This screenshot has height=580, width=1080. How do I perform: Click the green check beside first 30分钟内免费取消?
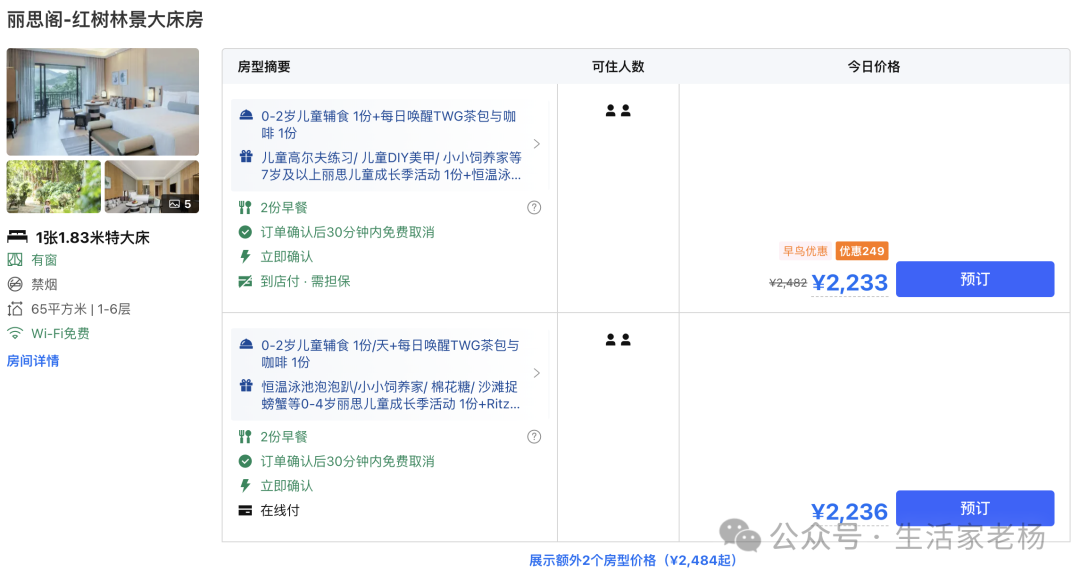245,232
